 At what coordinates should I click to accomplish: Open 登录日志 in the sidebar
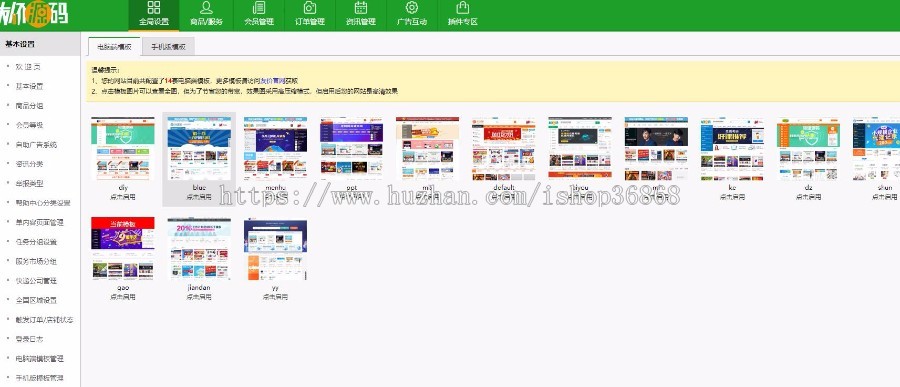tap(29, 339)
